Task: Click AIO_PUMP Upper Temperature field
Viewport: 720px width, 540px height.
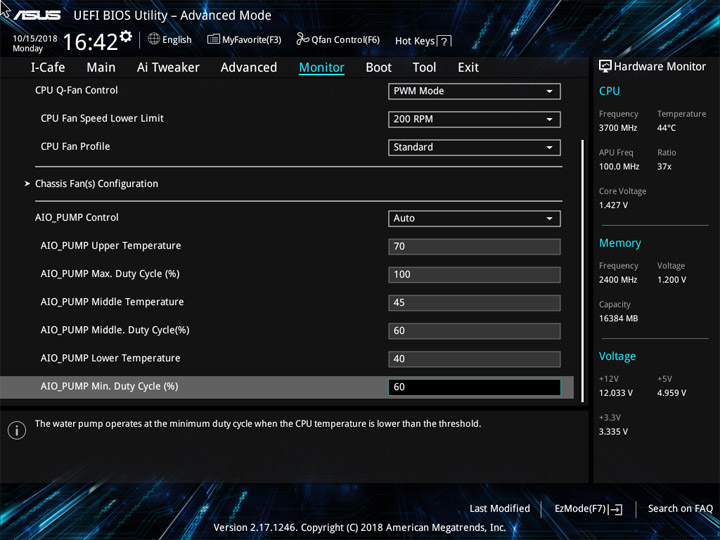Action: tap(474, 247)
